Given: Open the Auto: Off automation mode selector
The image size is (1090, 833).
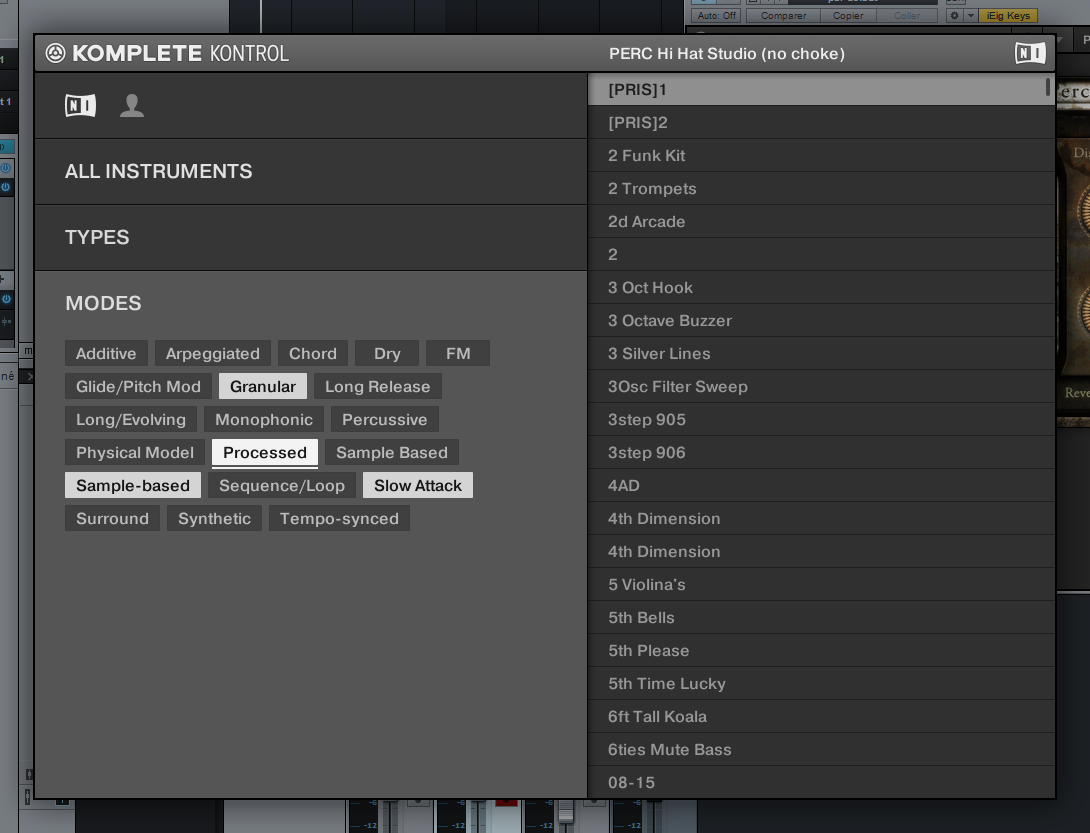Looking at the screenshot, I should click(716, 15).
